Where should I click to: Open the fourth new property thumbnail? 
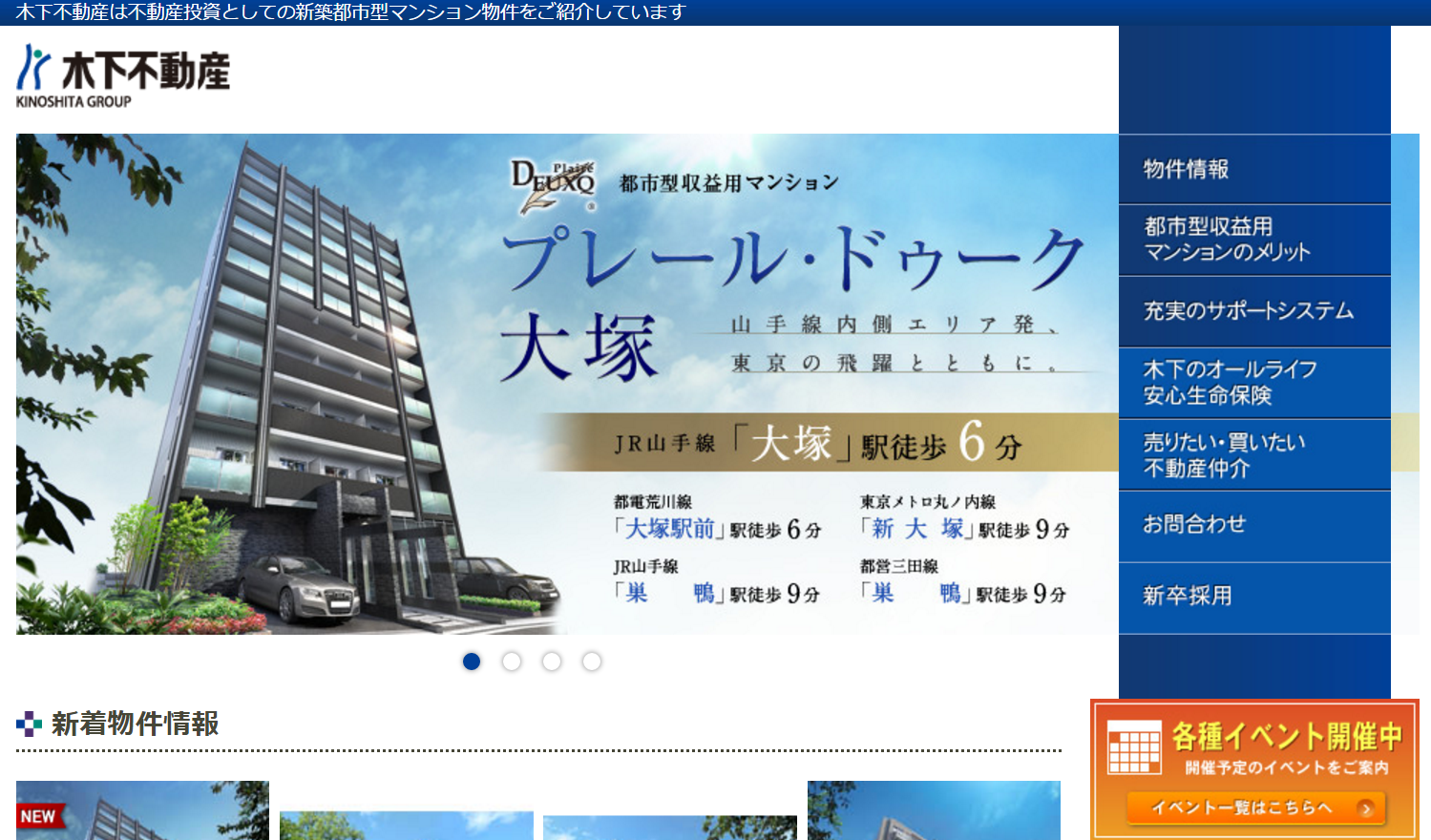933,811
